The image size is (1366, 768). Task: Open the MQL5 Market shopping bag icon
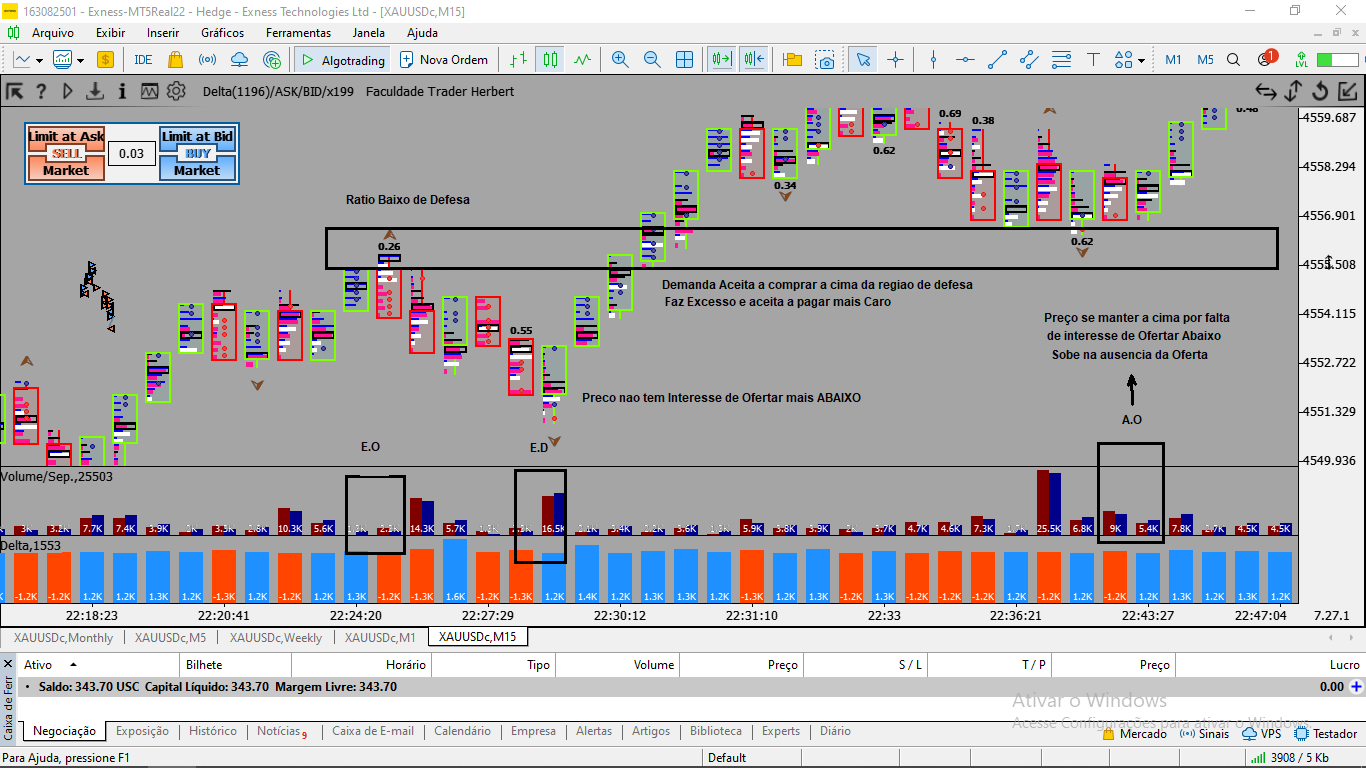[175, 60]
